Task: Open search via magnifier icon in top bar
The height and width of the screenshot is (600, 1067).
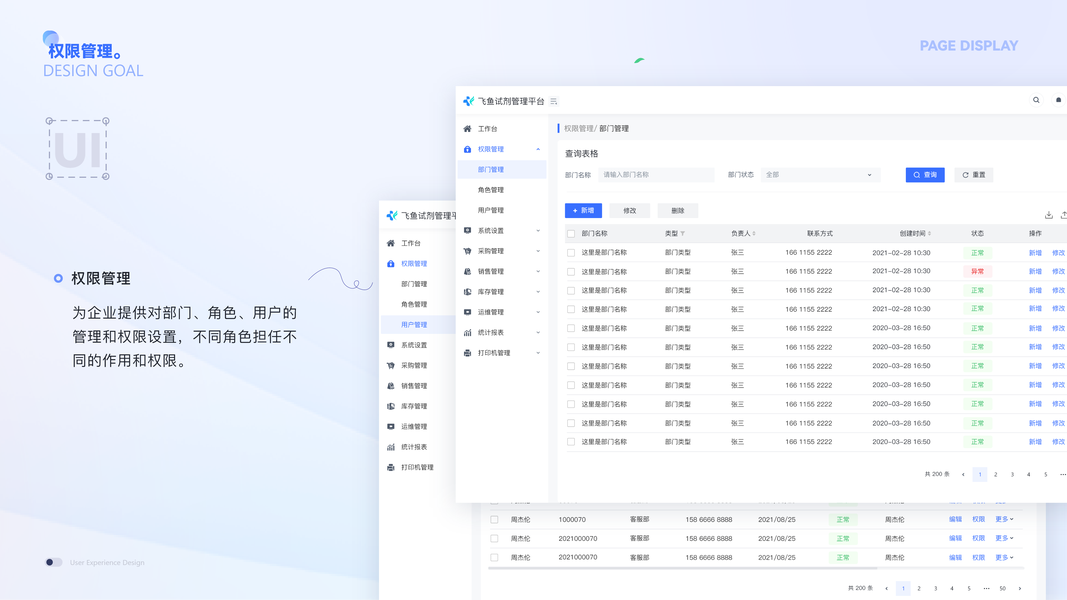Action: point(1036,100)
